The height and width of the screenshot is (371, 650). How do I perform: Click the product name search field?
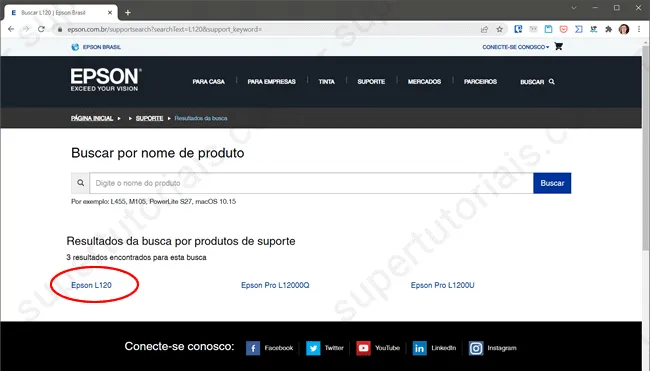[311, 183]
